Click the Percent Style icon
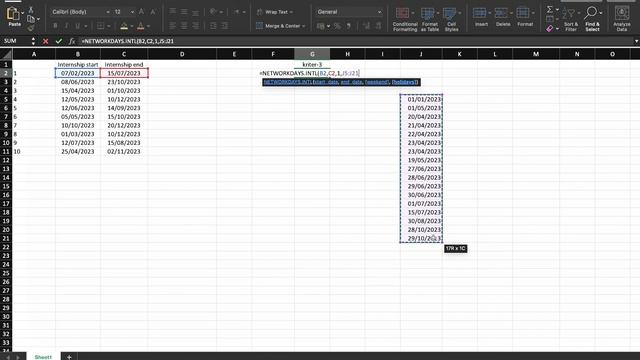Viewport: 640px width, 360px height. tap(337, 26)
